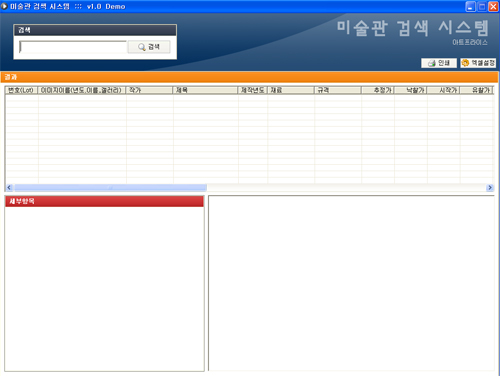This screenshot has height=376, width=500.
Task: Click the 재료 column header
Action: click(291, 90)
